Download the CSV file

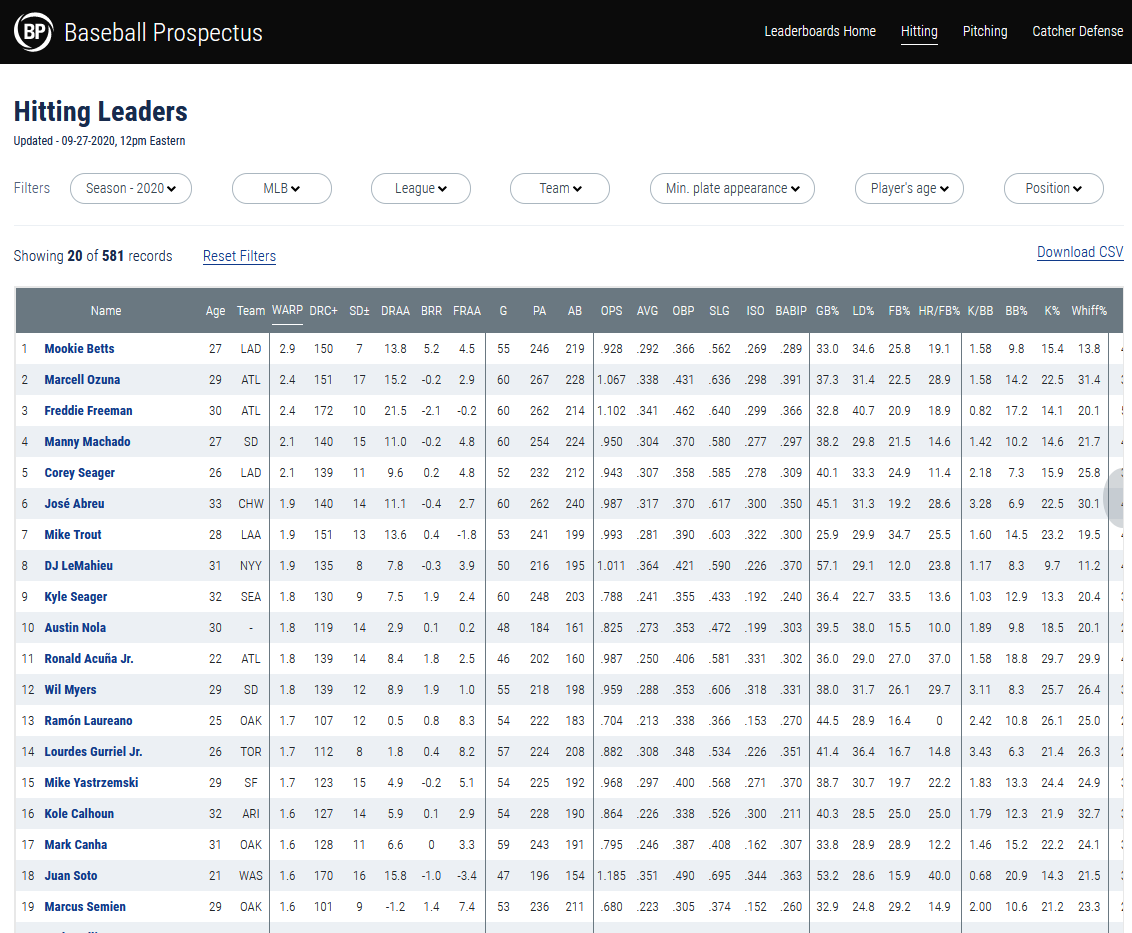click(1080, 252)
